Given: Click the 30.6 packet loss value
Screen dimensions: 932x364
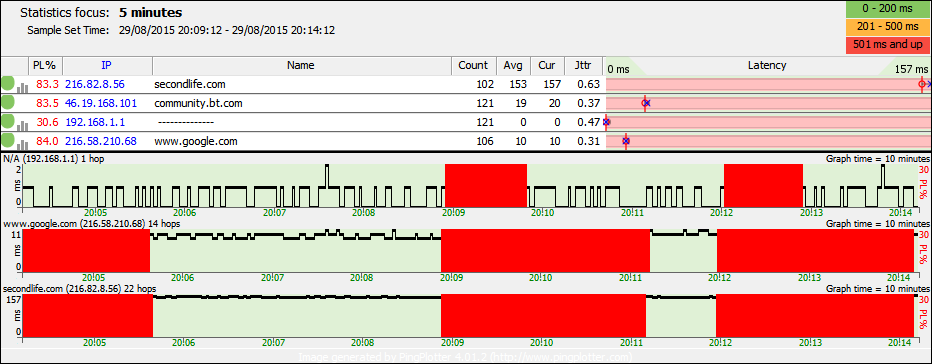Looking at the screenshot, I should tap(47, 123).
